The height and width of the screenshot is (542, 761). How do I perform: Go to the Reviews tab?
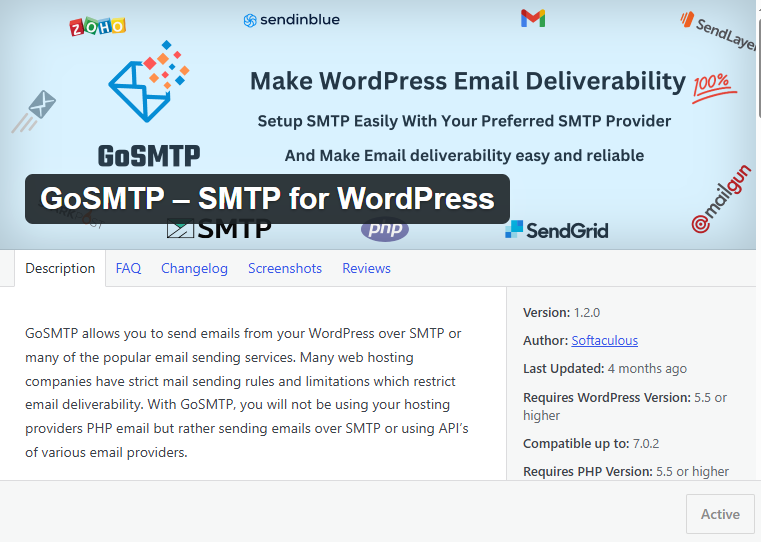click(366, 268)
